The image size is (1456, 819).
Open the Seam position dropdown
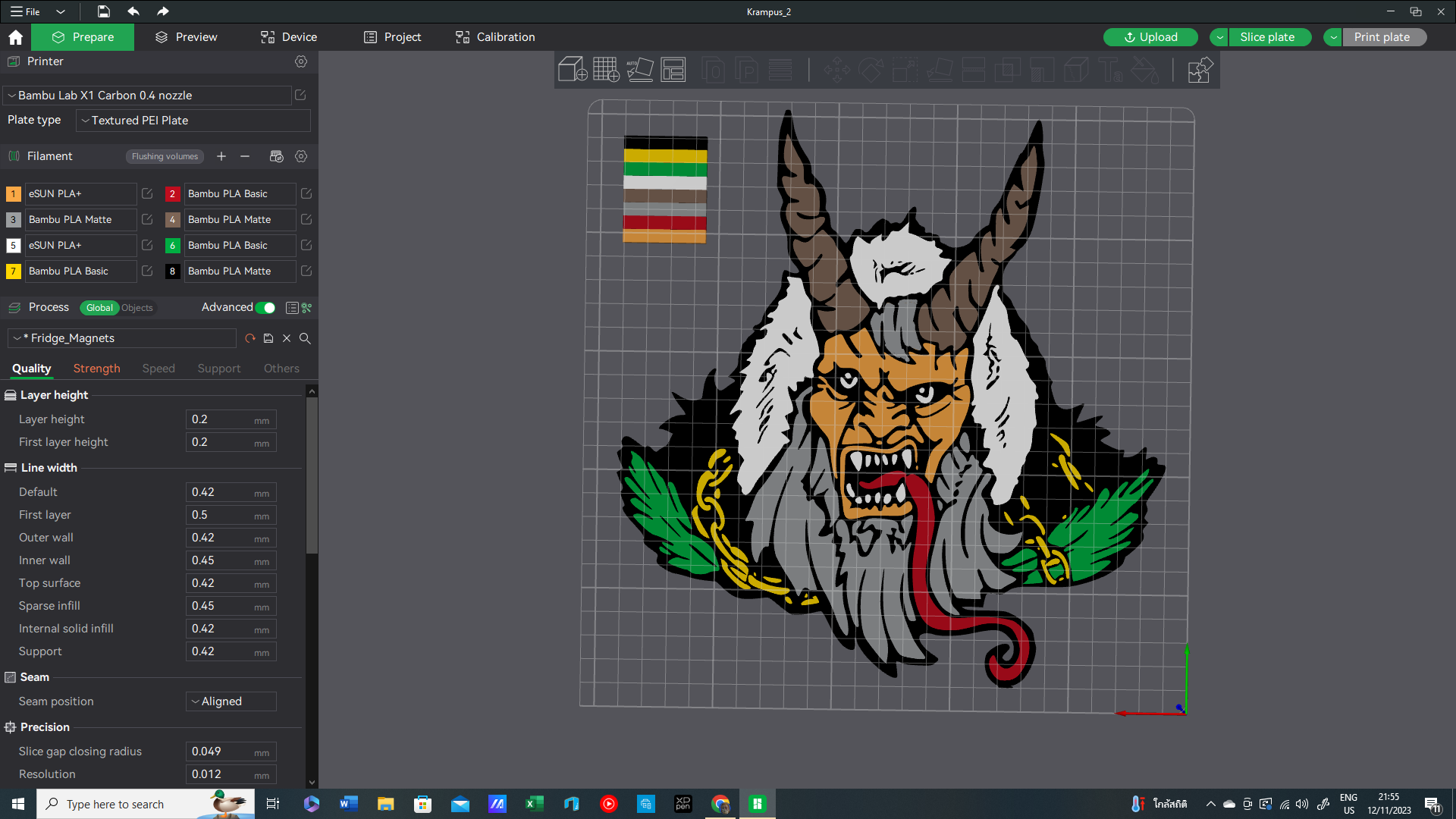231,701
